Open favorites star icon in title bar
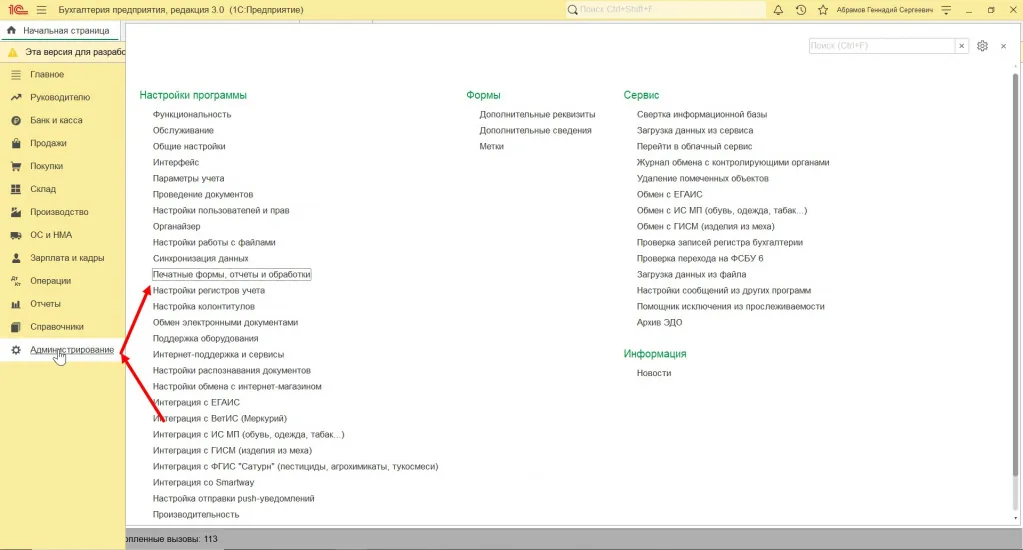Viewport: 1023px width, 550px height. pos(823,10)
